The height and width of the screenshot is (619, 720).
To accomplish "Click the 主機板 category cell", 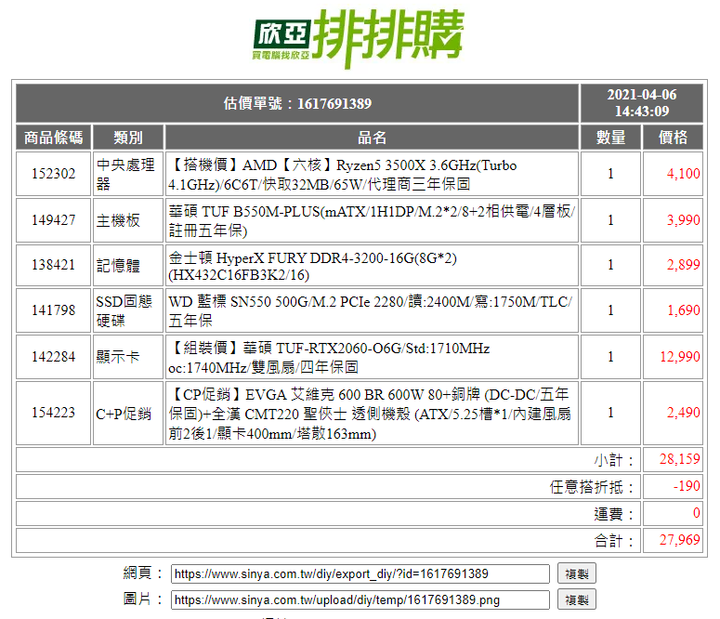I will pyautogui.click(x=128, y=220).
